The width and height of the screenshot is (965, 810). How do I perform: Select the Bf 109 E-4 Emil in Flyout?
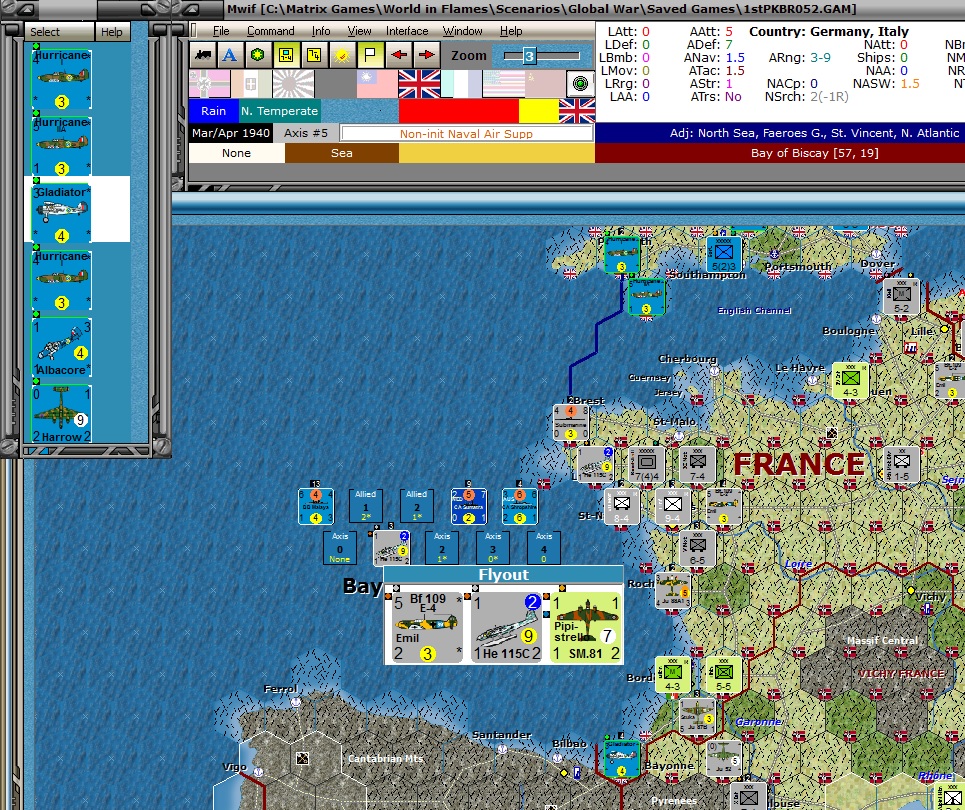tap(427, 627)
